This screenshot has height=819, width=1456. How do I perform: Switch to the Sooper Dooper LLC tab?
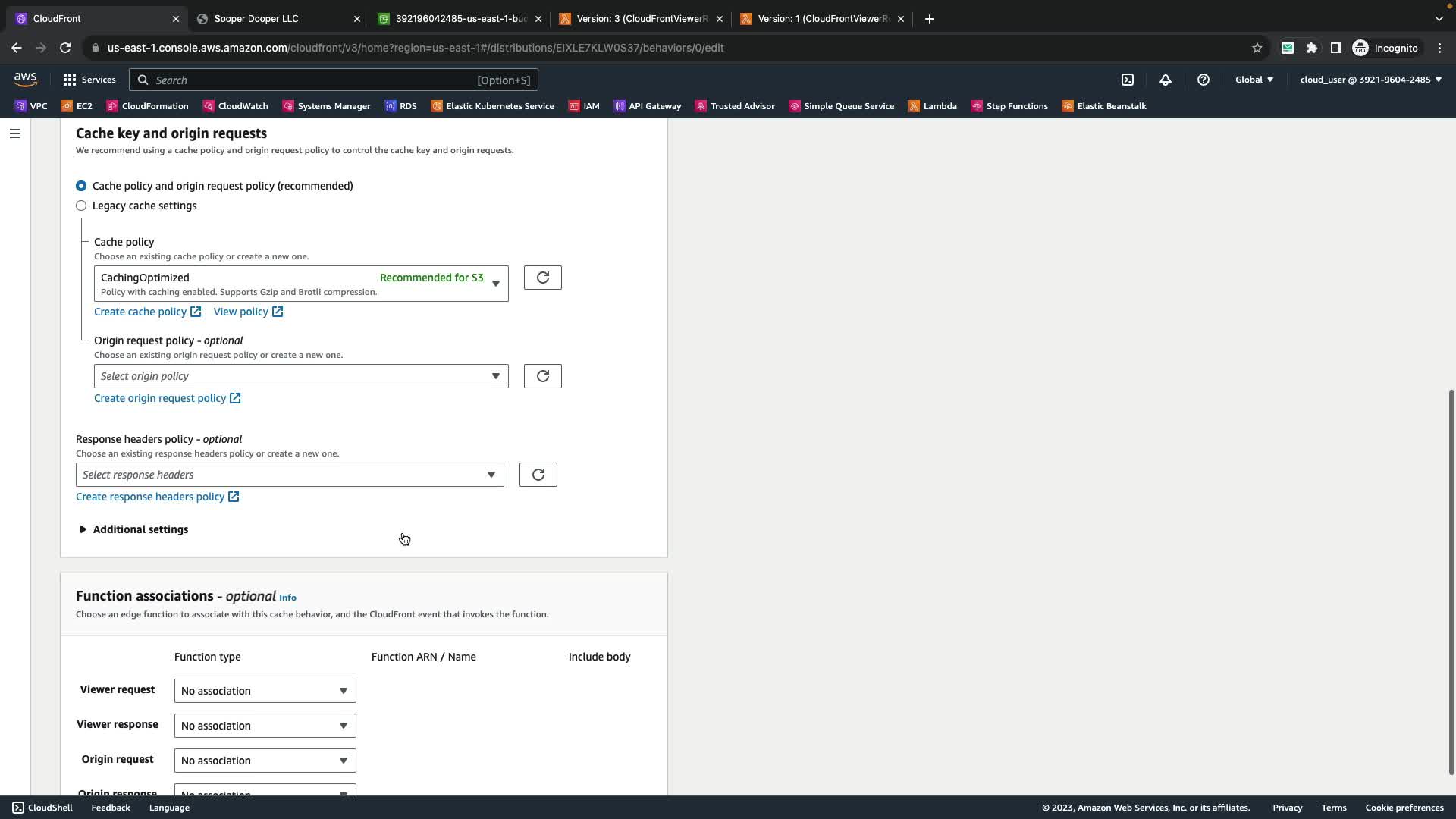256,19
